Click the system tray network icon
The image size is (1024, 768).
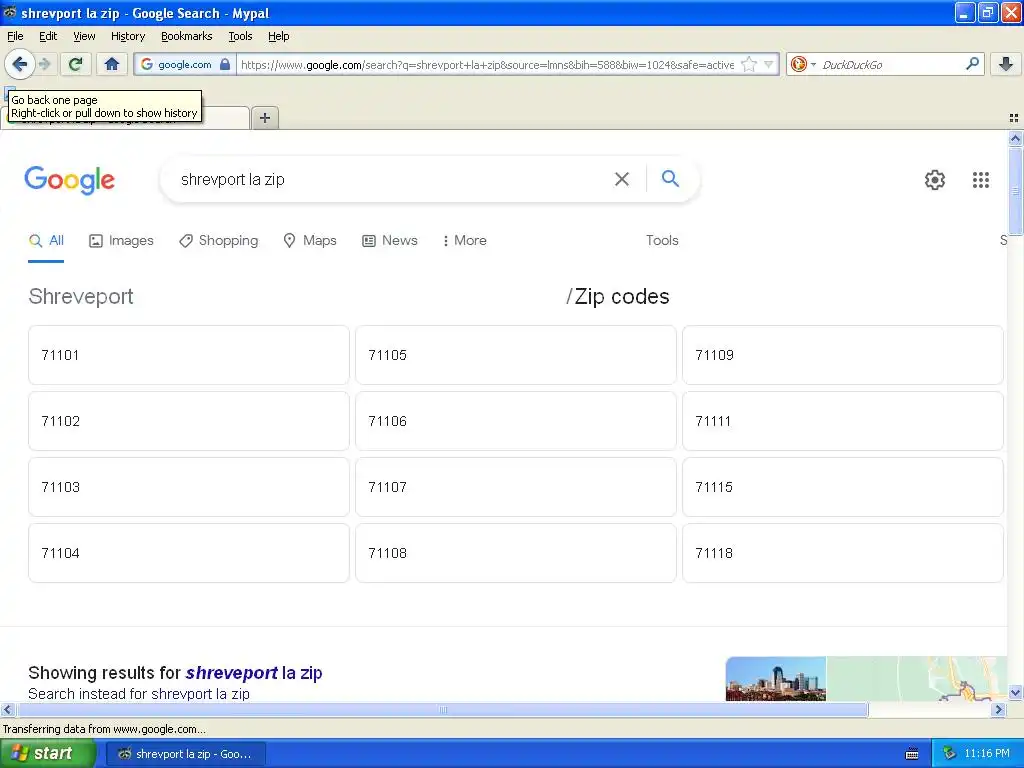pyautogui.click(x=949, y=754)
